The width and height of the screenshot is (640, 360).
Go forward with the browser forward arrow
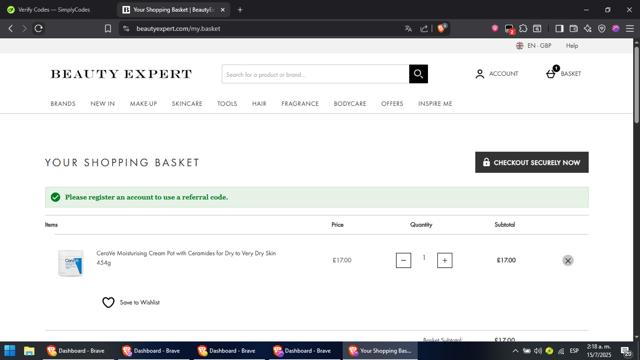(x=24, y=29)
